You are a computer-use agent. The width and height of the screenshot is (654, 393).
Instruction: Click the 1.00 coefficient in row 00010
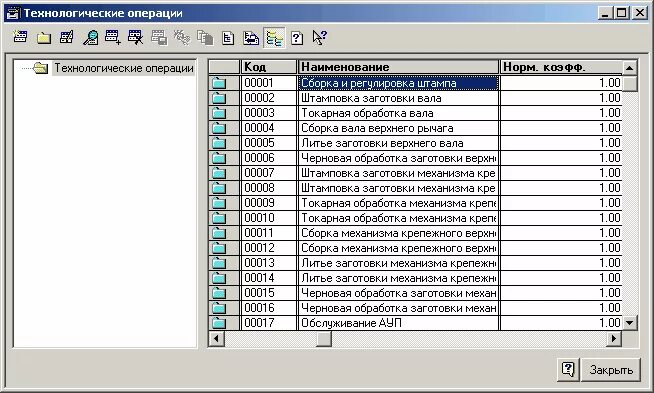561,218
